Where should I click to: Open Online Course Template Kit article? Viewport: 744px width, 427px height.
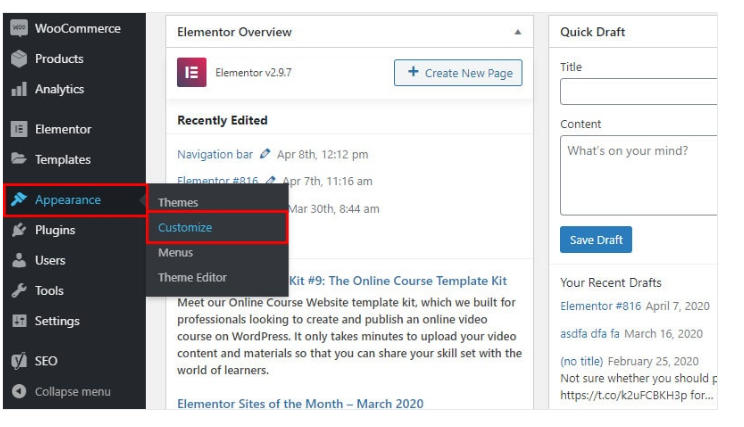click(398, 281)
